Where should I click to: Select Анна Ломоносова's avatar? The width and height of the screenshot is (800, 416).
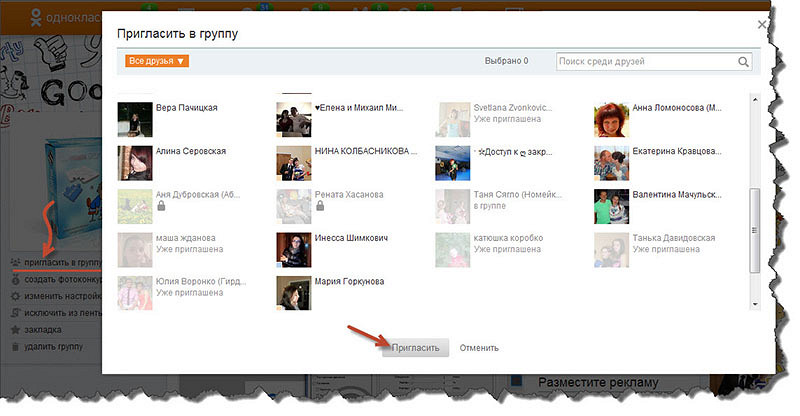(x=612, y=119)
